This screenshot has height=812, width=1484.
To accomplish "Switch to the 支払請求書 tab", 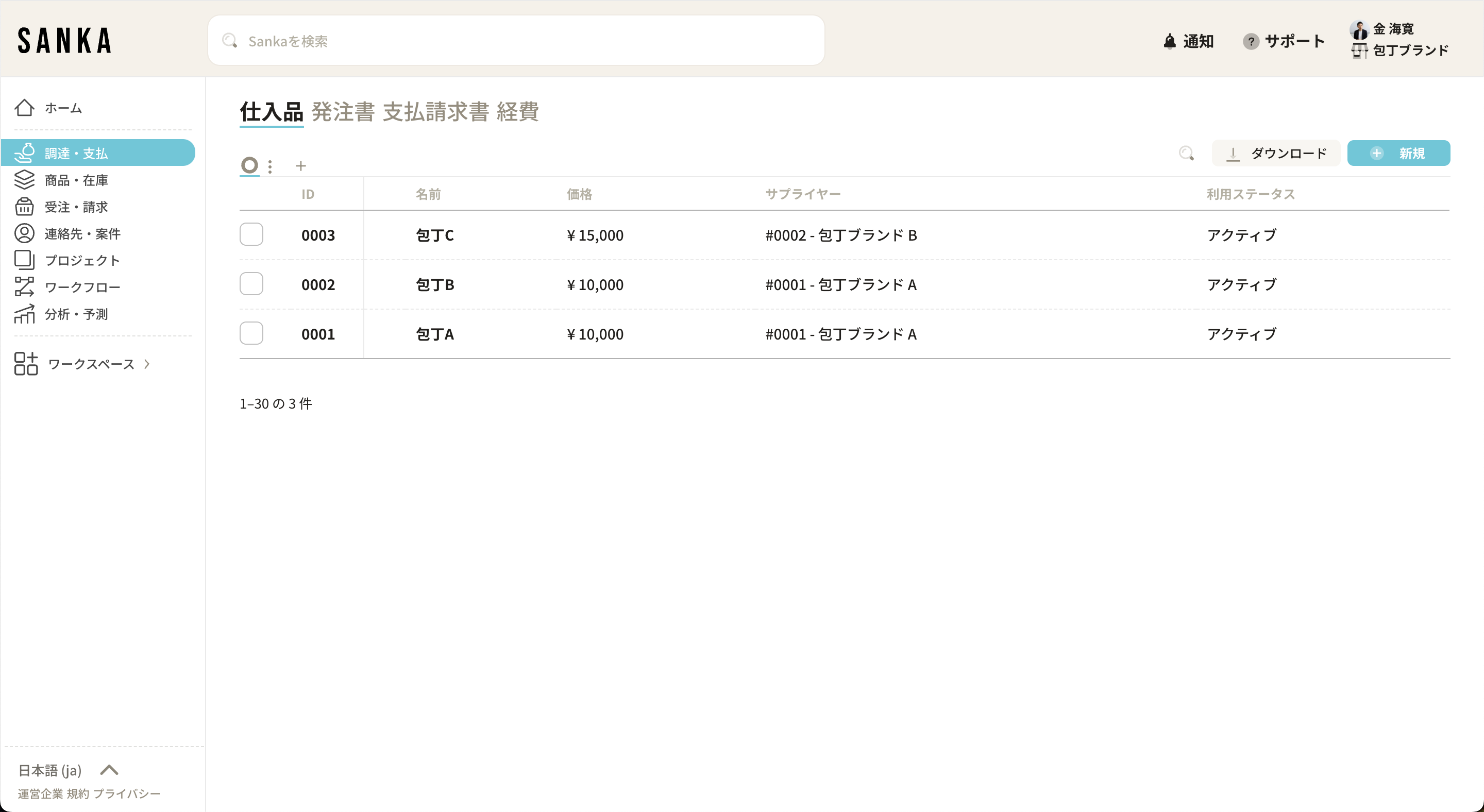I will [x=435, y=112].
